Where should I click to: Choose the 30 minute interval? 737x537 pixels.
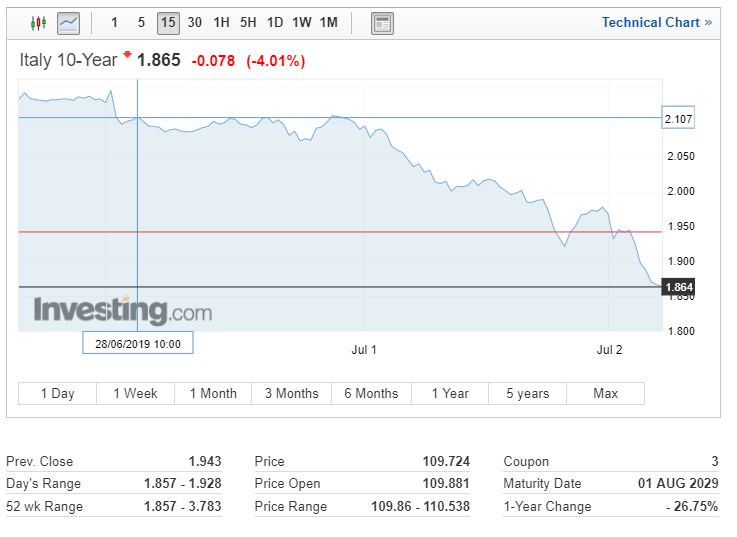[194, 22]
